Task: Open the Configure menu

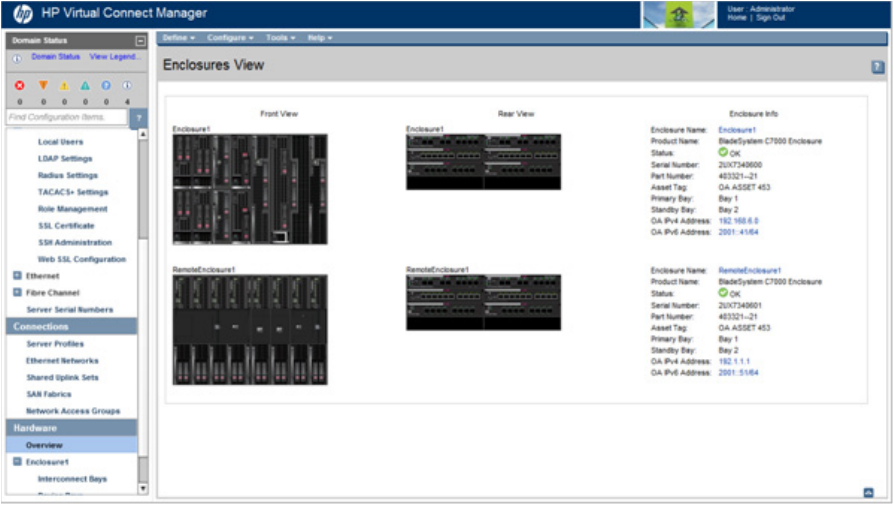Action: point(230,38)
